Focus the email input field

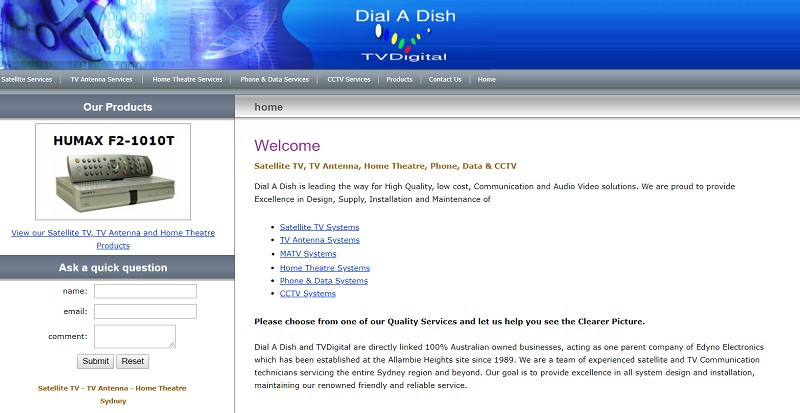pos(145,311)
